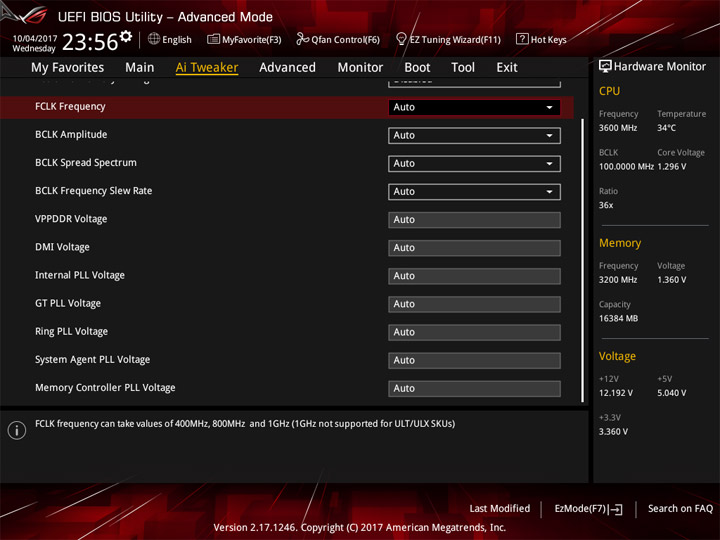Click the globe language icon
The width and height of the screenshot is (720, 540).
pyautogui.click(x=154, y=39)
